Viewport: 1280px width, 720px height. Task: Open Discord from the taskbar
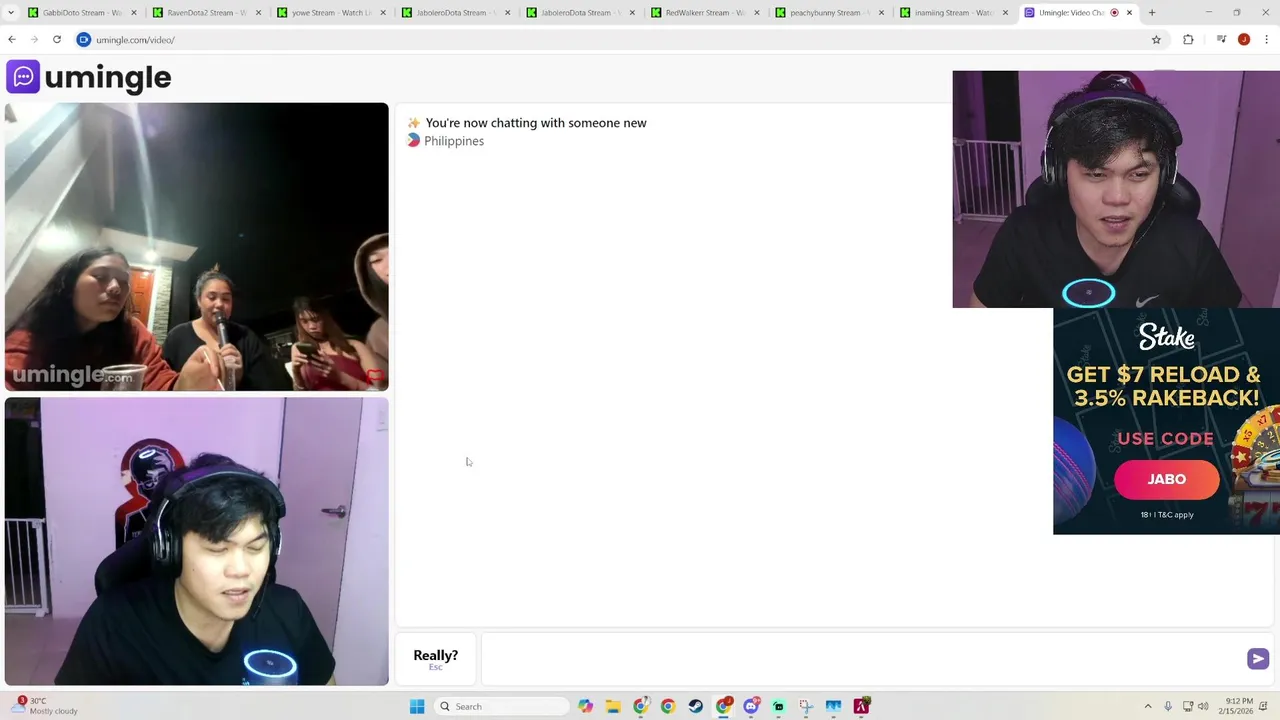(x=751, y=707)
